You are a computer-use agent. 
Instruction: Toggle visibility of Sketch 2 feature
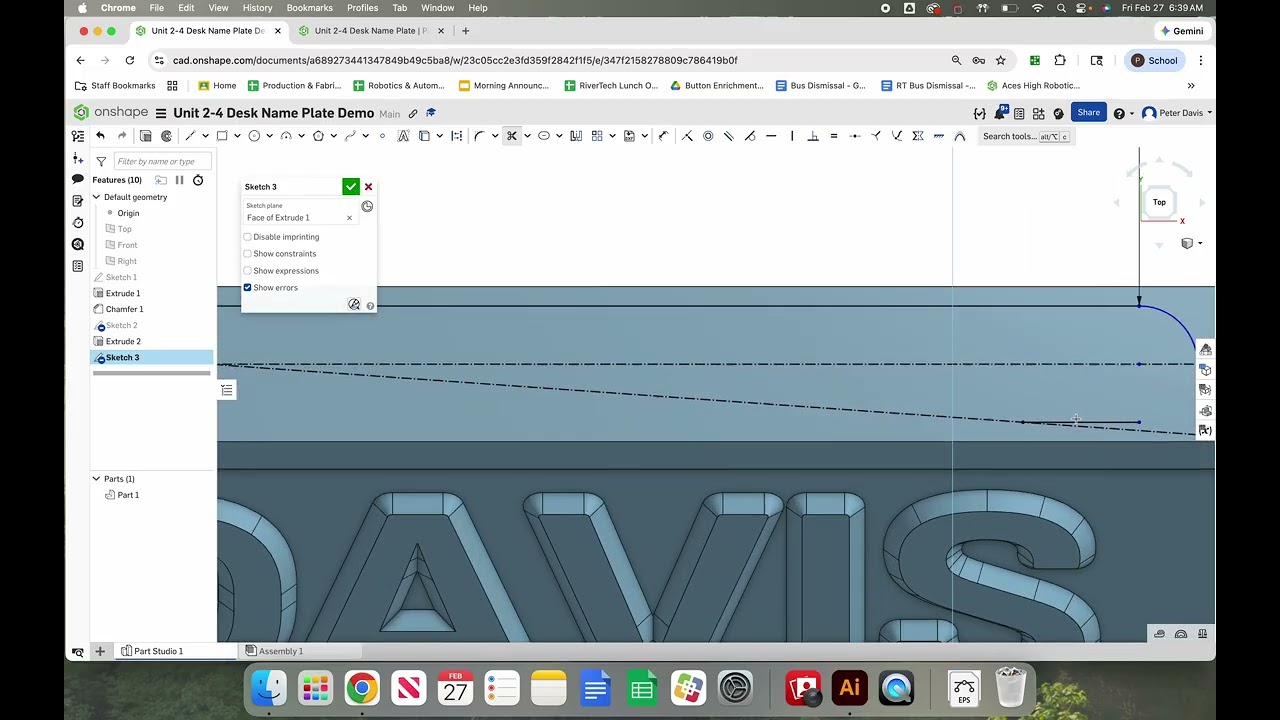(99, 326)
